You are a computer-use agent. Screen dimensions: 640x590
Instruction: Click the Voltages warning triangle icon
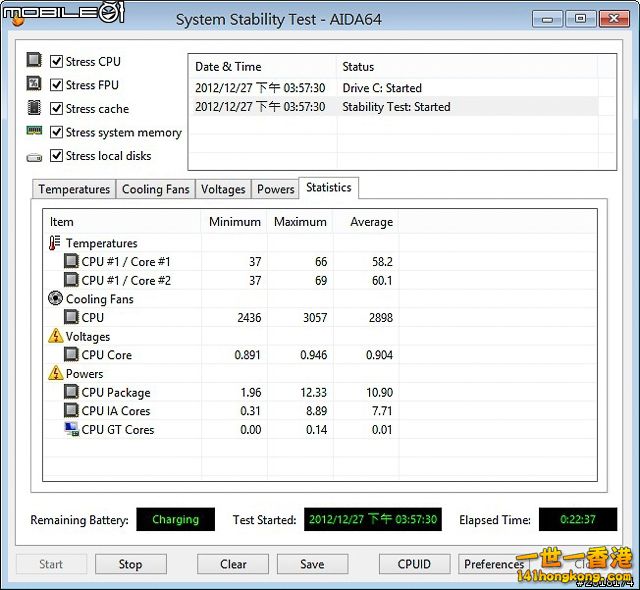pos(55,337)
